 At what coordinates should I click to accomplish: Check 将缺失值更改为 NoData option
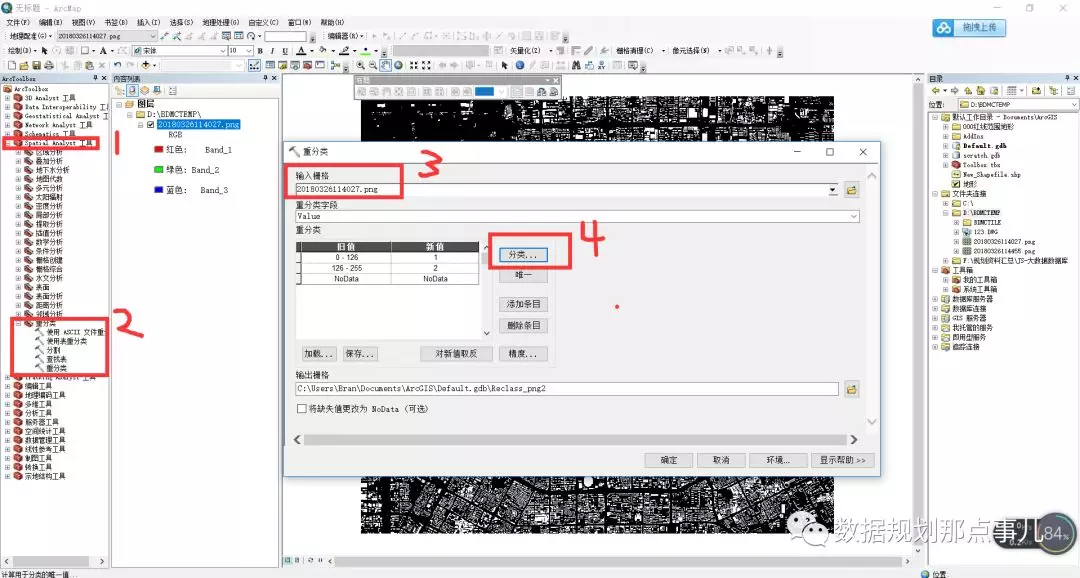(302, 409)
